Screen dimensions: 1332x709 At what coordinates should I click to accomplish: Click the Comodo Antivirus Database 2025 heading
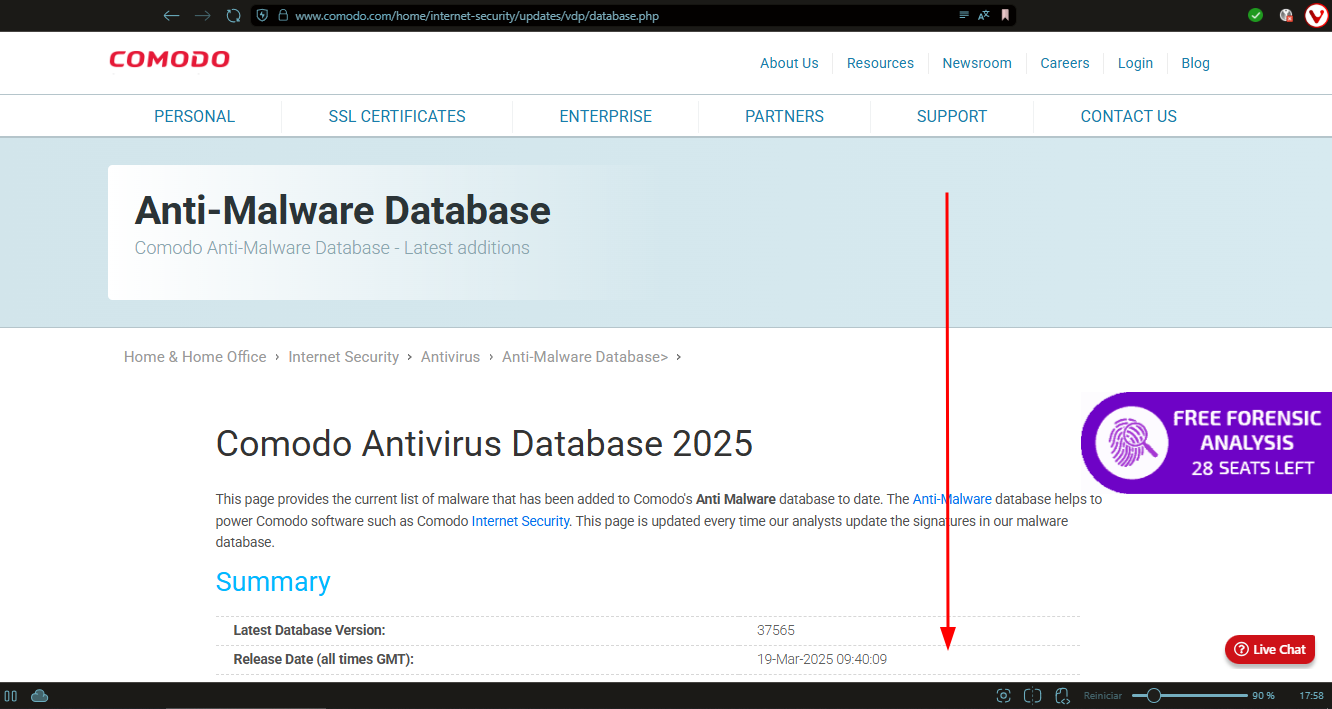pyautogui.click(x=484, y=443)
